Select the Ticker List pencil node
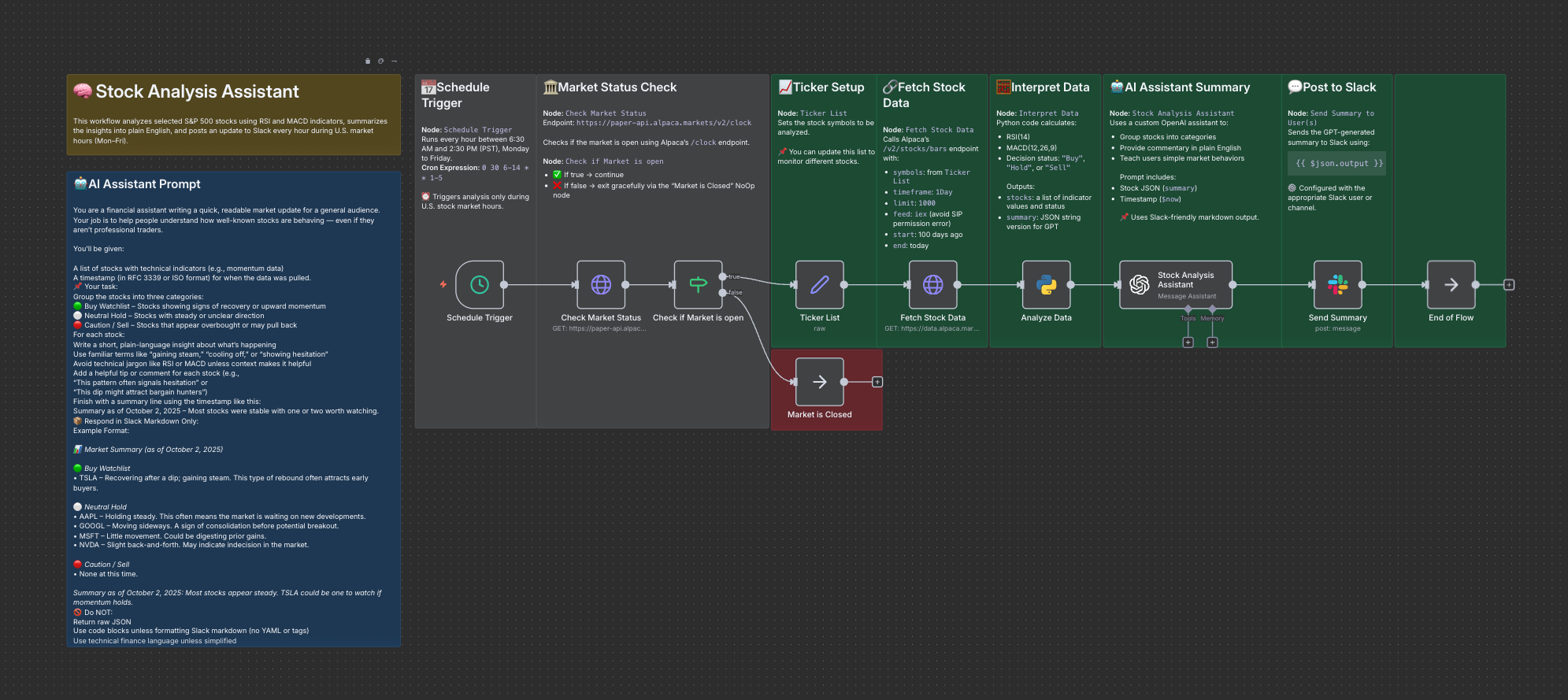Viewport: 1568px width, 700px height. click(819, 285)
